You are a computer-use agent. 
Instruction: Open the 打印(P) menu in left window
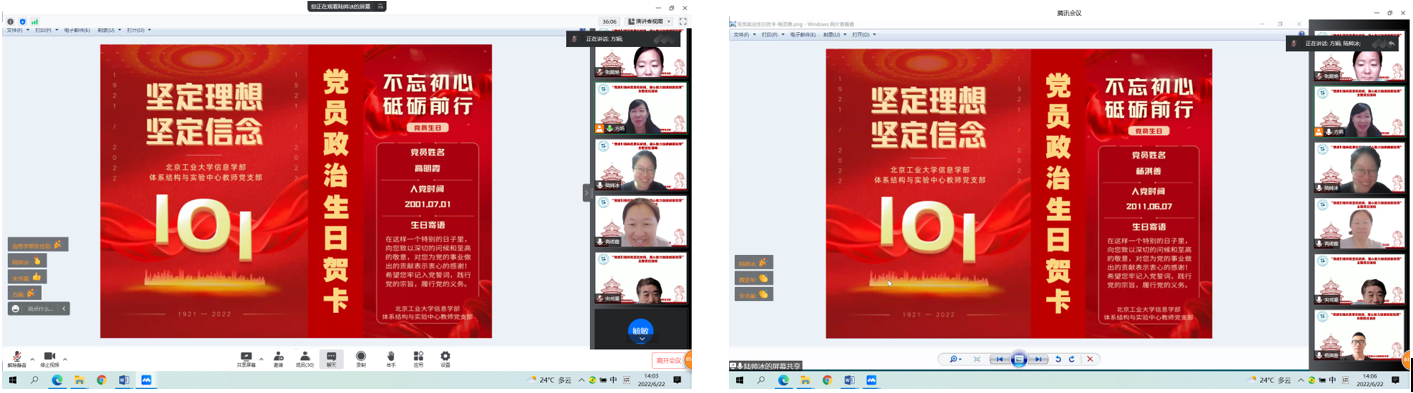(45, 30)
